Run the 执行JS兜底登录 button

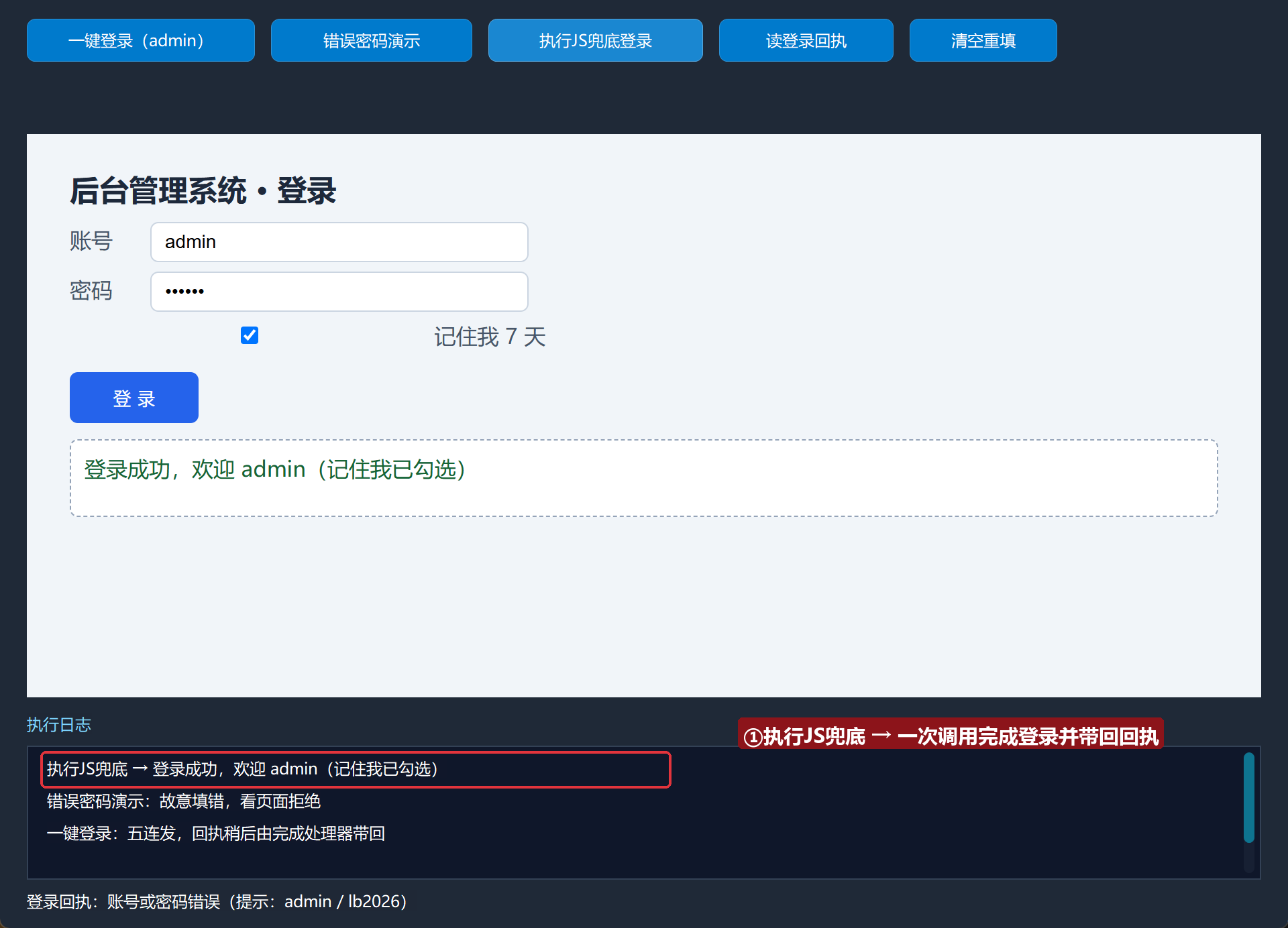pyautogui.click(x=596, y=40)
